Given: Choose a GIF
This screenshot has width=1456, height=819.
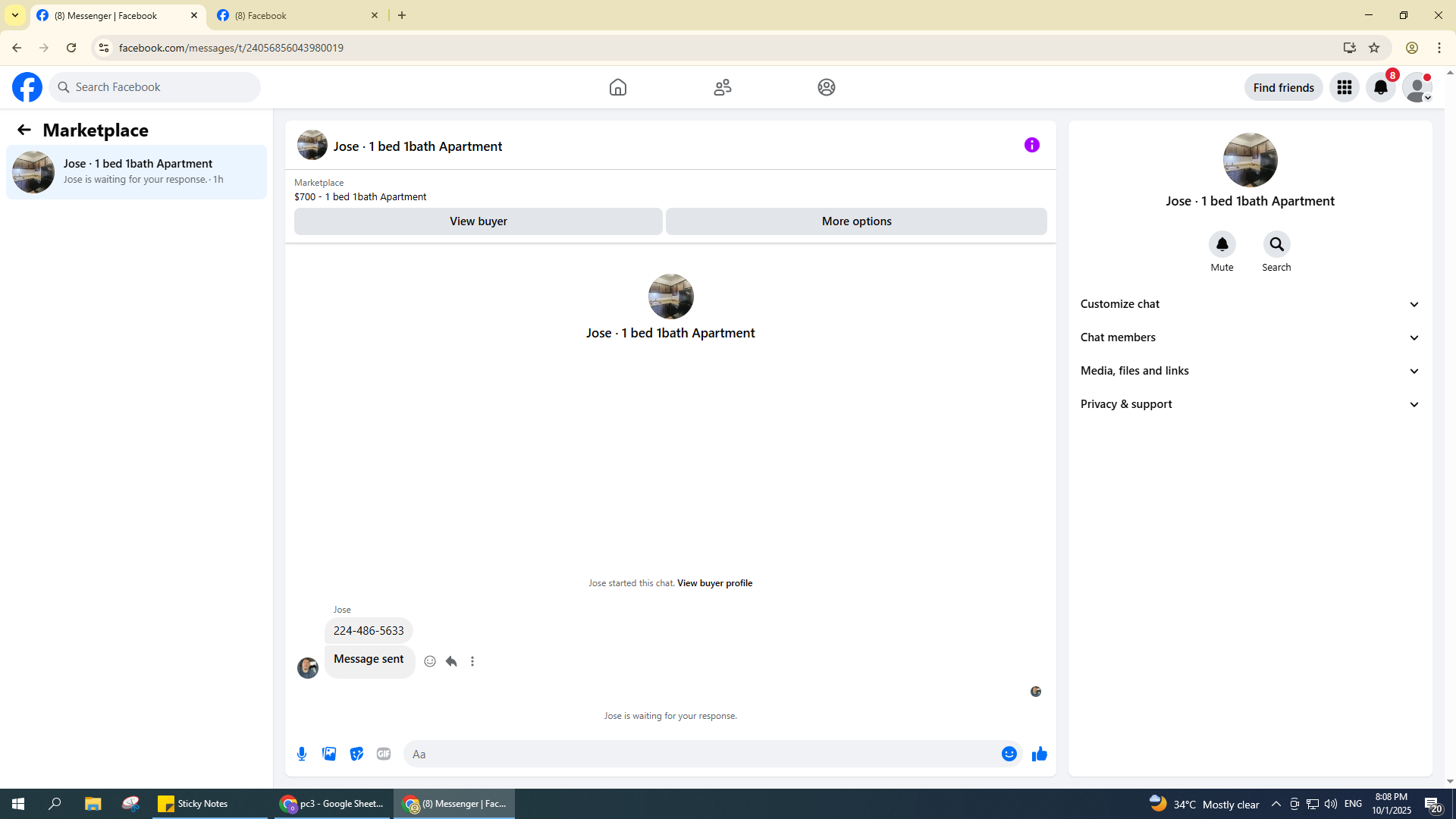Looking at the screenshot, I should pos(384,754).
